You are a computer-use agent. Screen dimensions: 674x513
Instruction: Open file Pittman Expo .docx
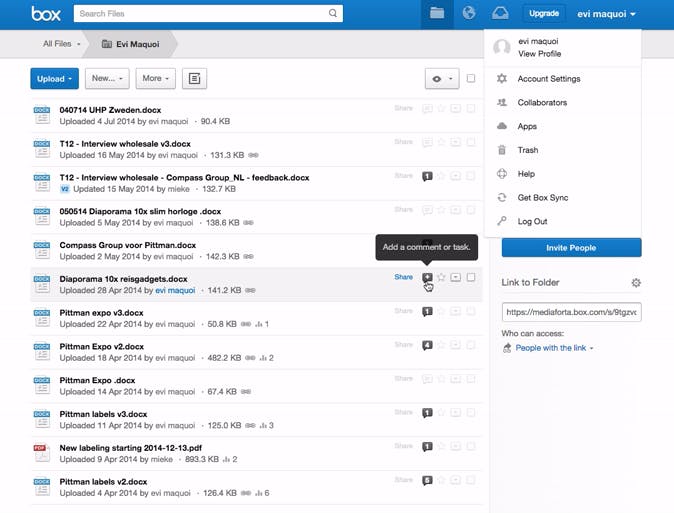(x=97, y=381)
